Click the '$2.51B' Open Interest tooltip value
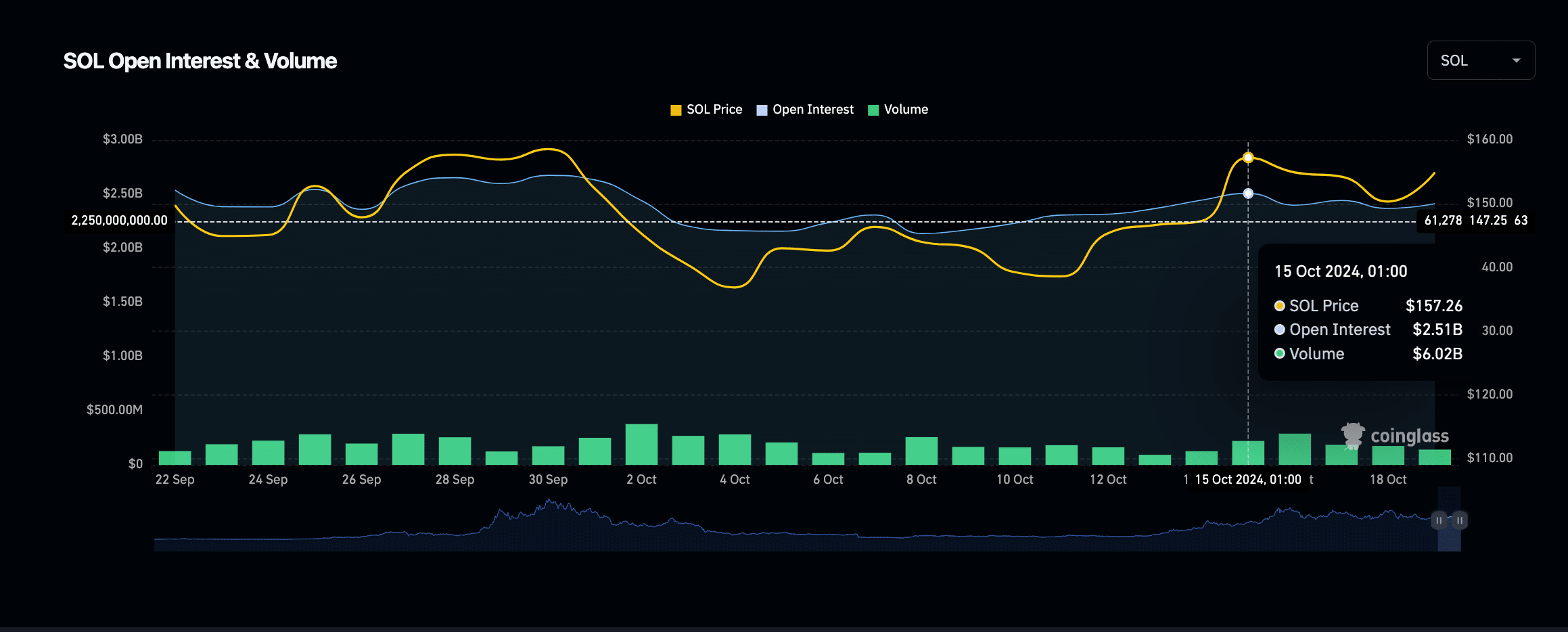The width and height of the screenshot is (1568, 632). (x=1437, y=330)
